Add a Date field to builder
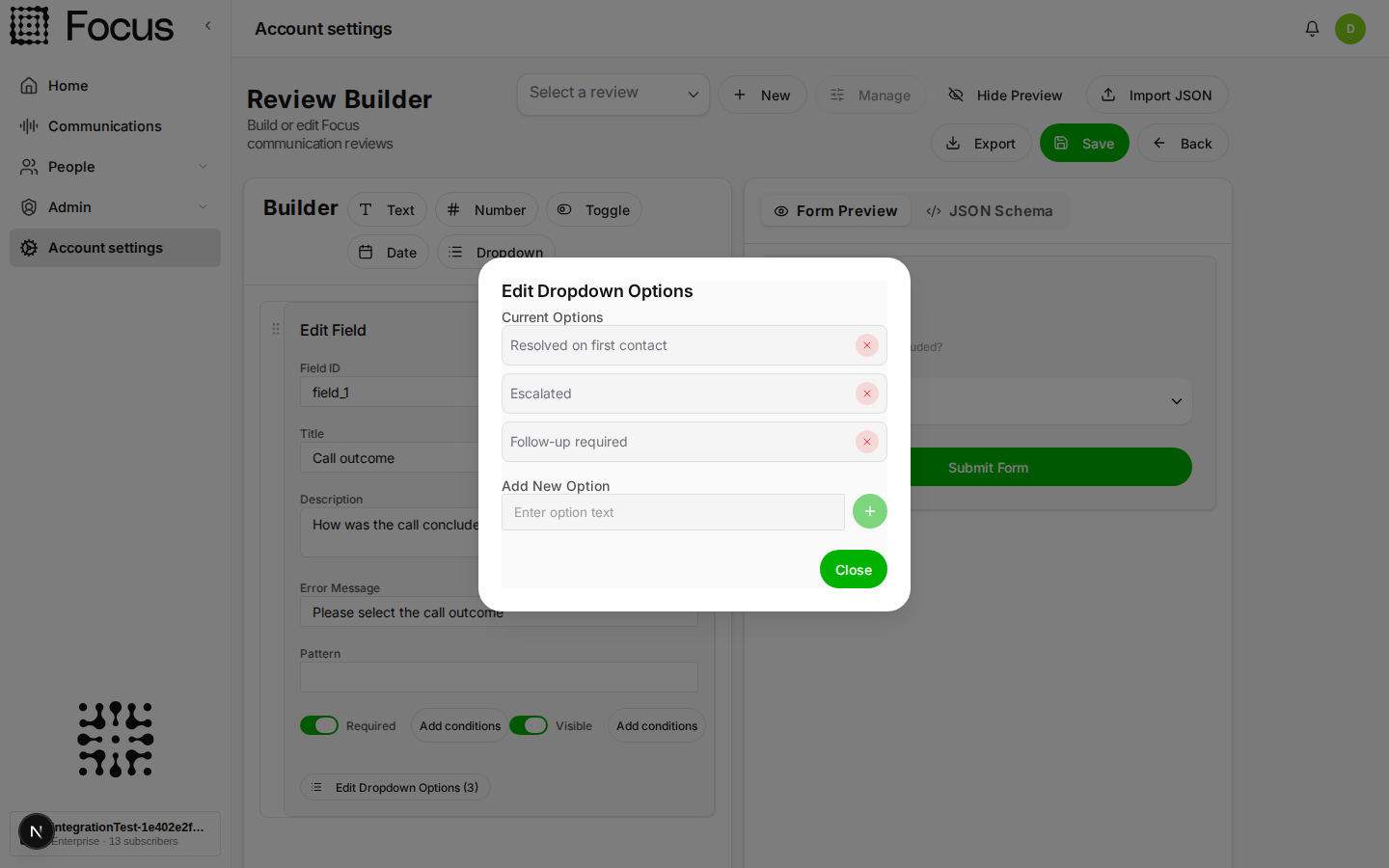Viewport: 1389px width, 868px height. click(388, 252)
